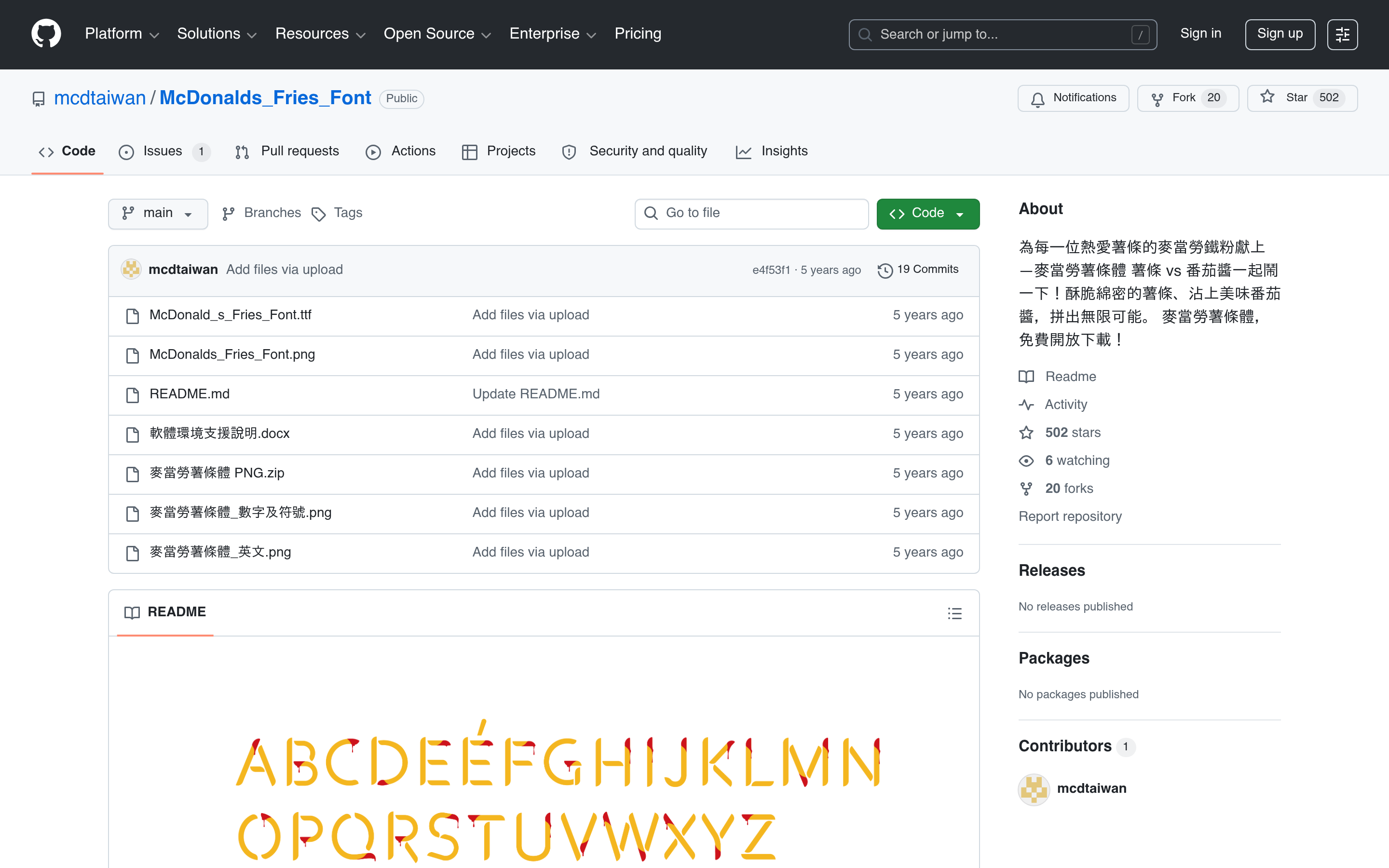This screenshot has width=1389, height=868.
Task: Focus the Go to file input
Action: (751, 214)
